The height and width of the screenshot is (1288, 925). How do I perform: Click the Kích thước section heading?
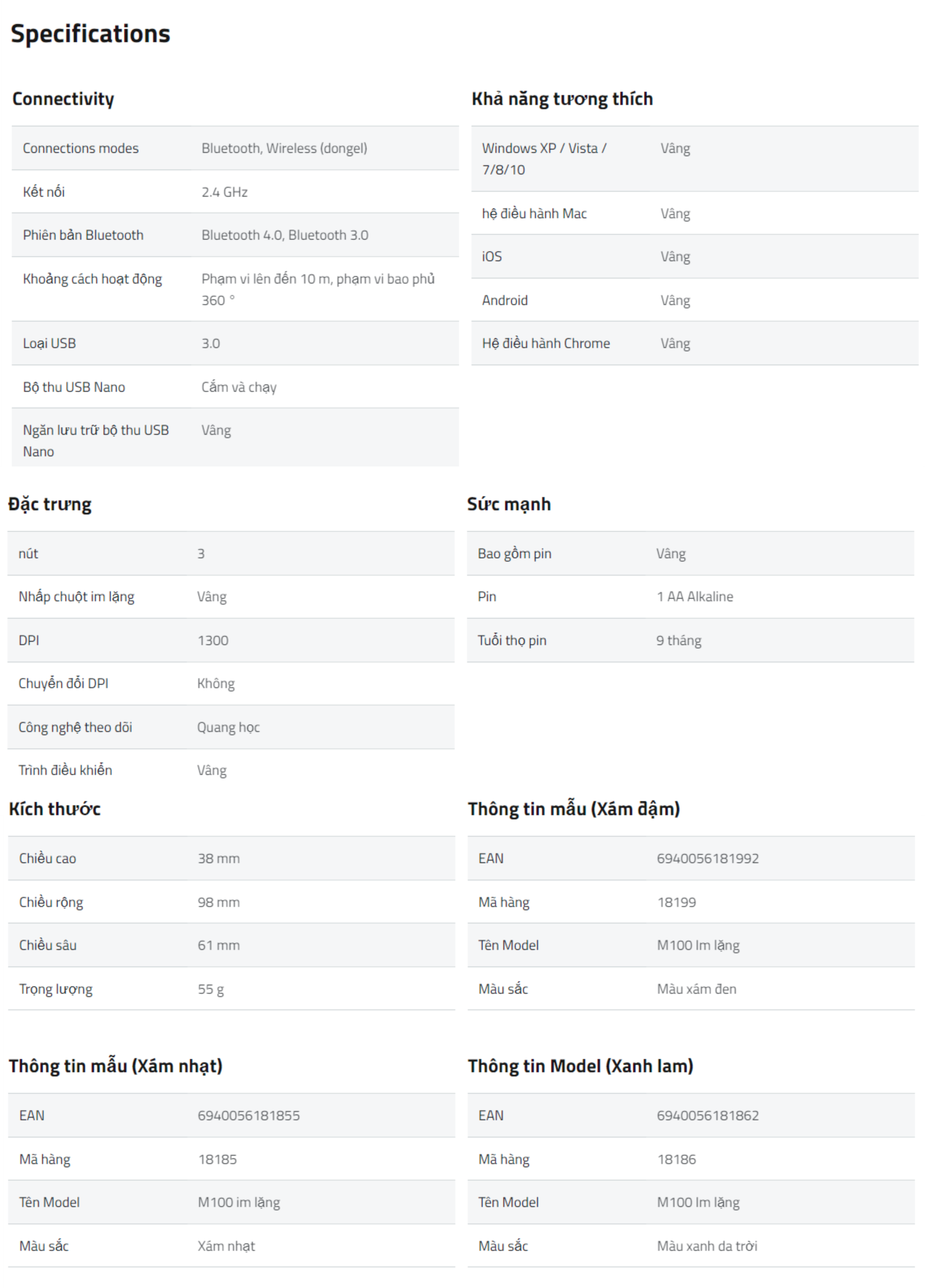[x=54, y=809]
